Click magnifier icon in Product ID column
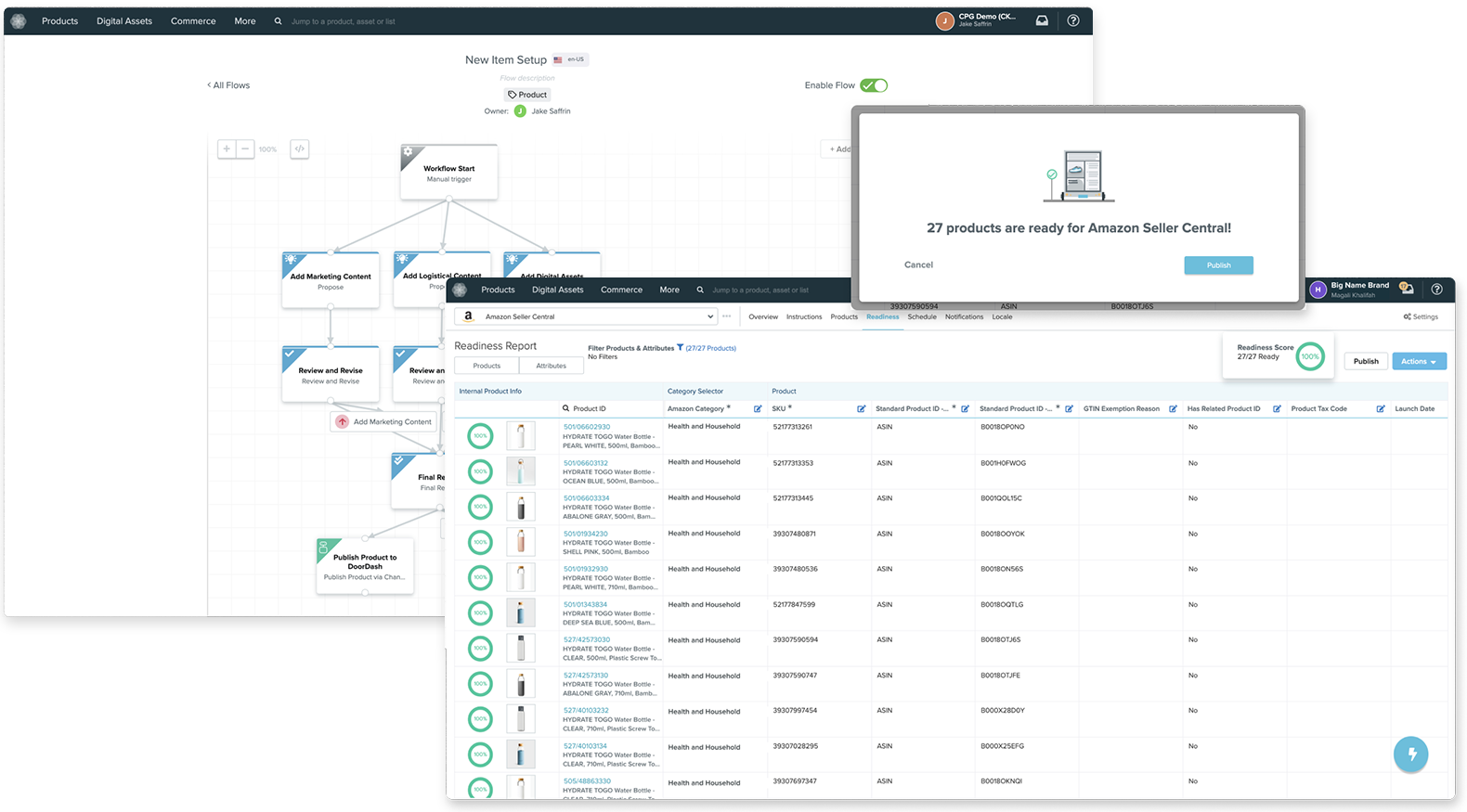 point(565,408)
